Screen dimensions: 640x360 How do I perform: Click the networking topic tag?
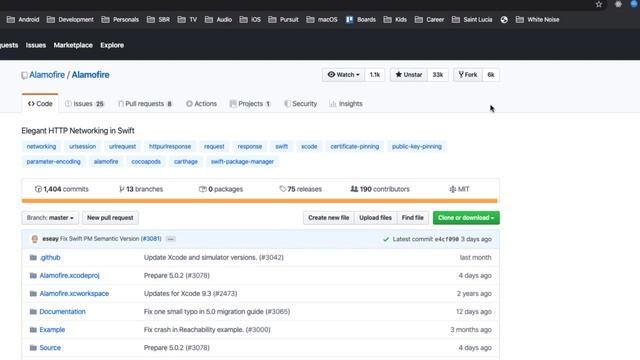pyautogui.click(x=41, y=147)
